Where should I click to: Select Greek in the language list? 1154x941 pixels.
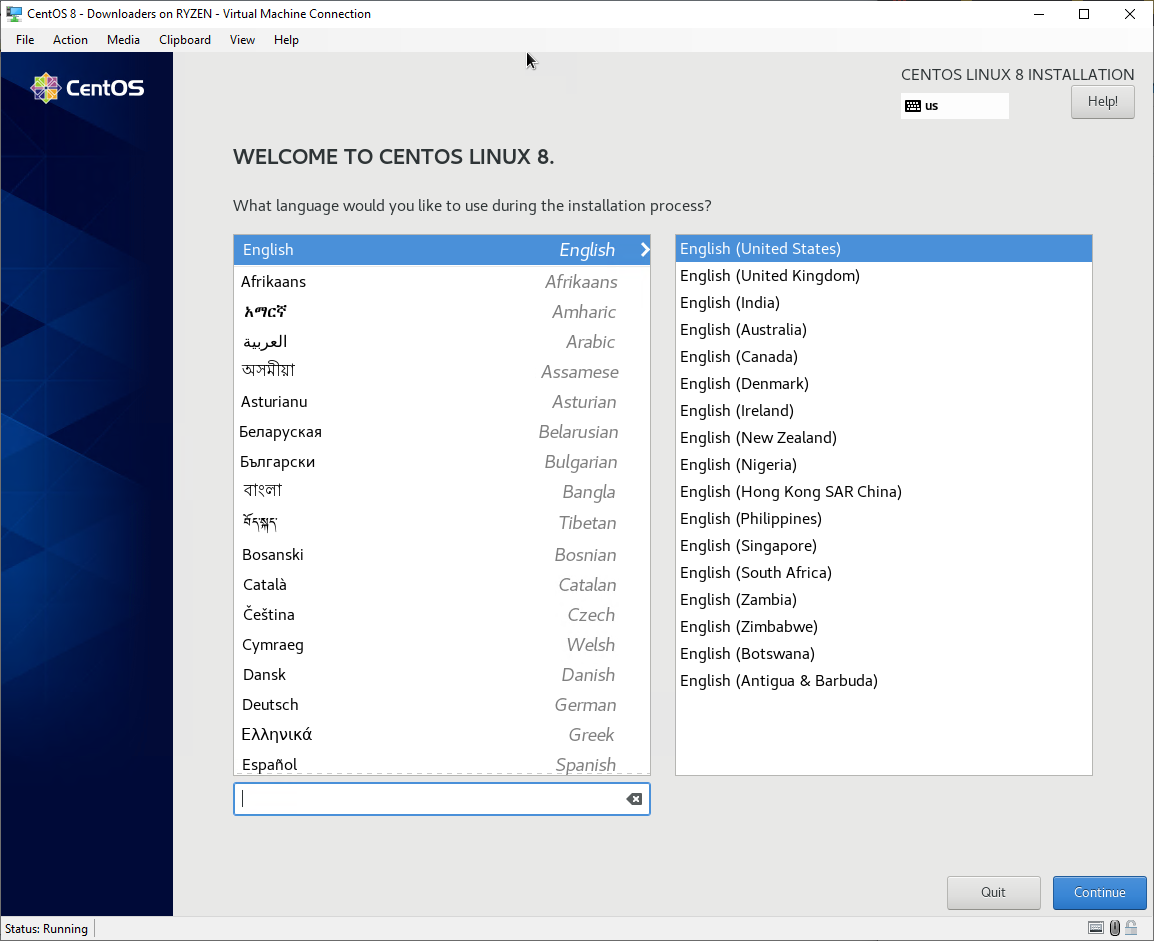pyautogui.click(x=442, y=734)
